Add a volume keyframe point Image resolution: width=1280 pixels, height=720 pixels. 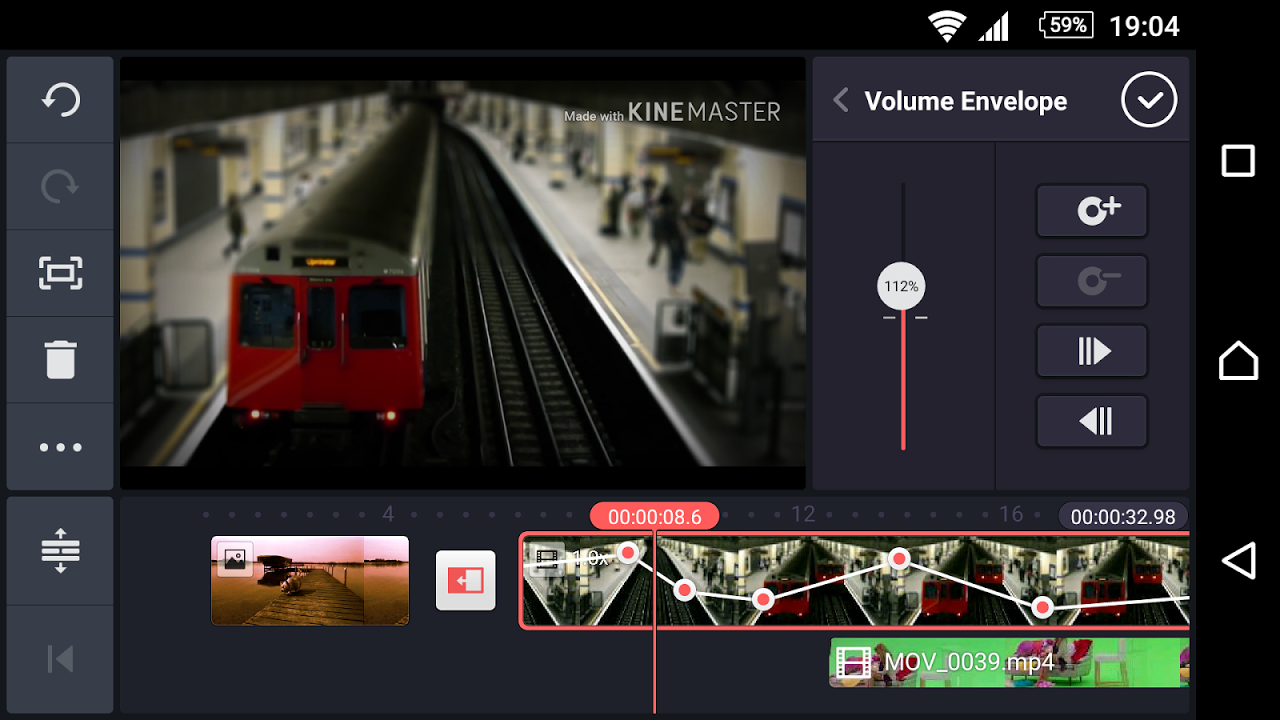[1092, 211]
